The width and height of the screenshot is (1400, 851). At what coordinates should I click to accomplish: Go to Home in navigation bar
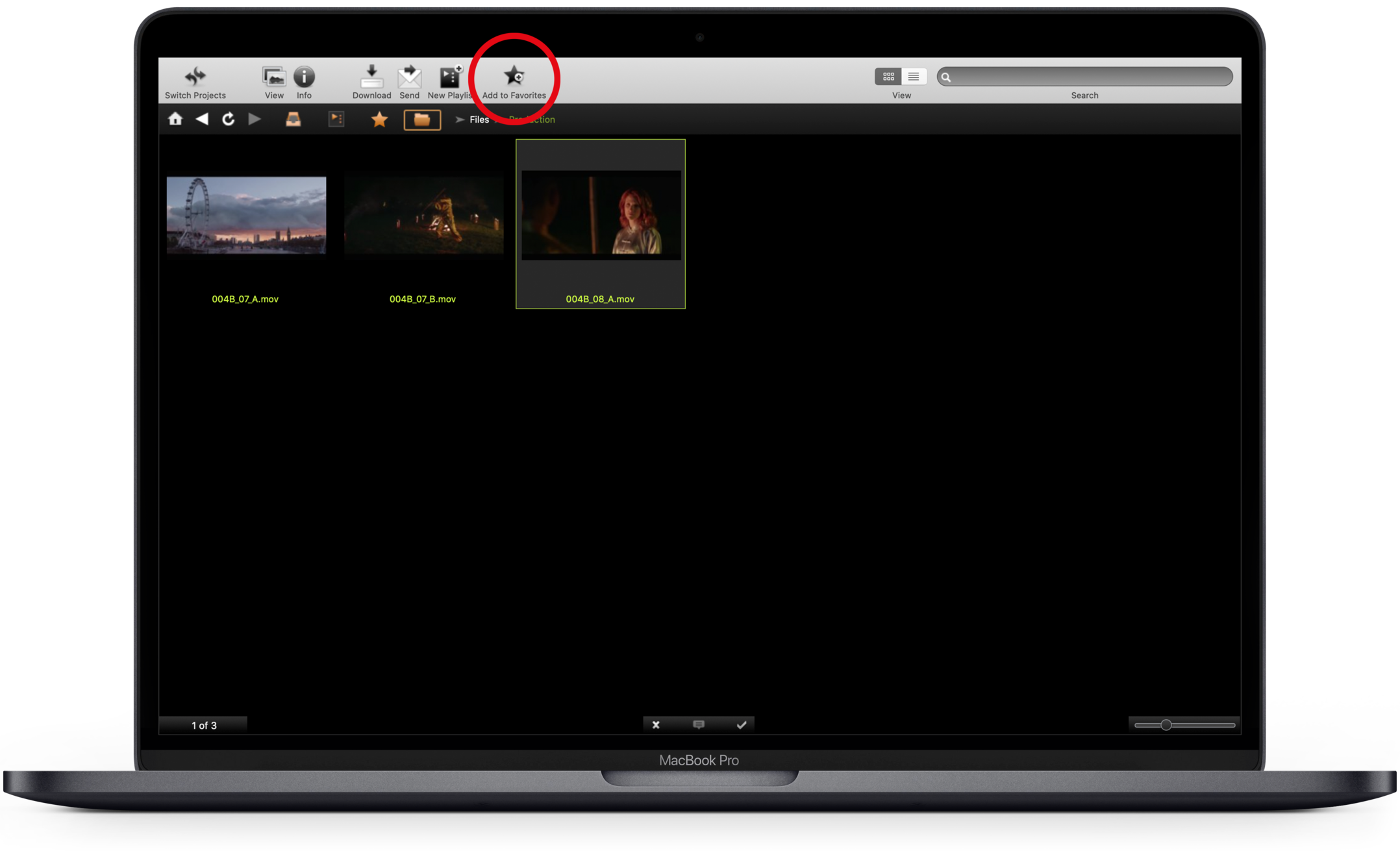(x=175, y=119)
